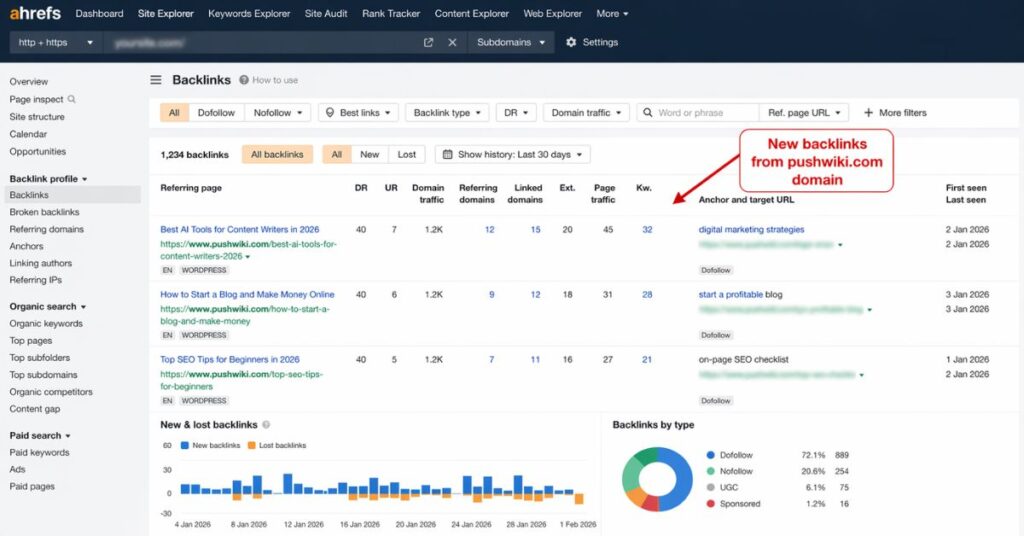Image resolution: width=1024 pixels, height=536 pixels.
Task: Go to Dashboard in top navigation
Action: (x=99, y=13)
